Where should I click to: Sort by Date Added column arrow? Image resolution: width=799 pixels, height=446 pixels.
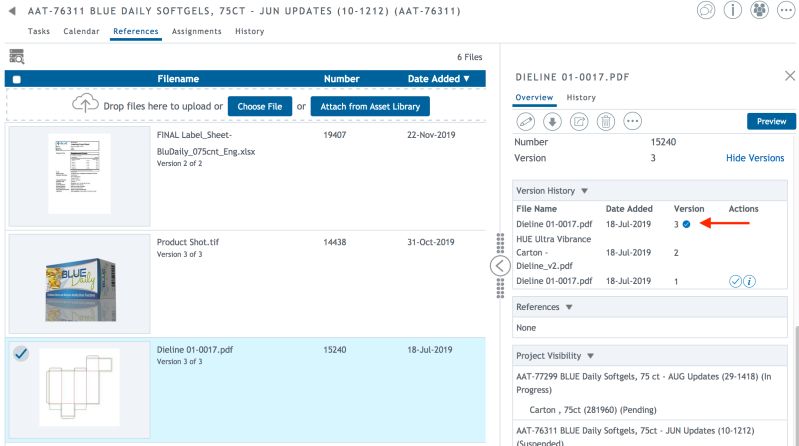466,78
